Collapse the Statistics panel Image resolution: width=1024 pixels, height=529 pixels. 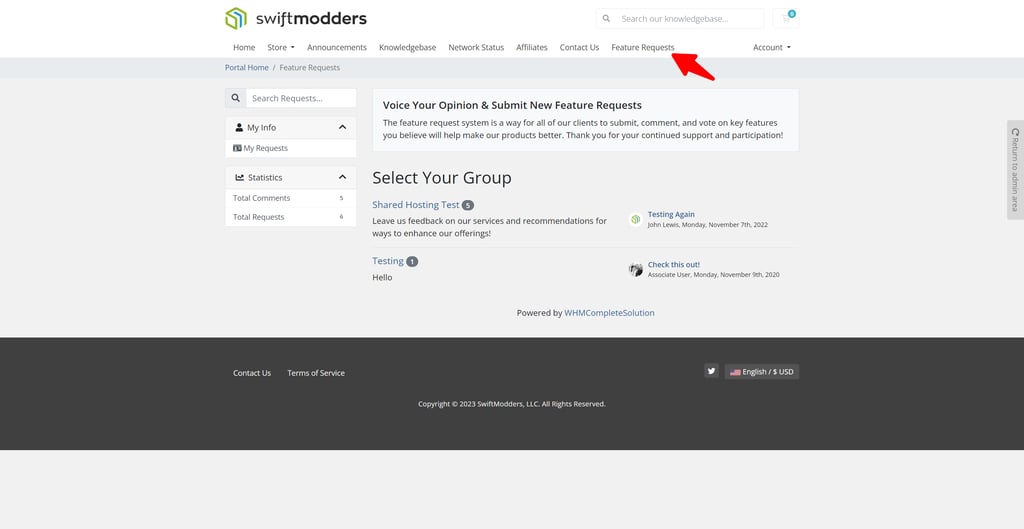(342, 177)
